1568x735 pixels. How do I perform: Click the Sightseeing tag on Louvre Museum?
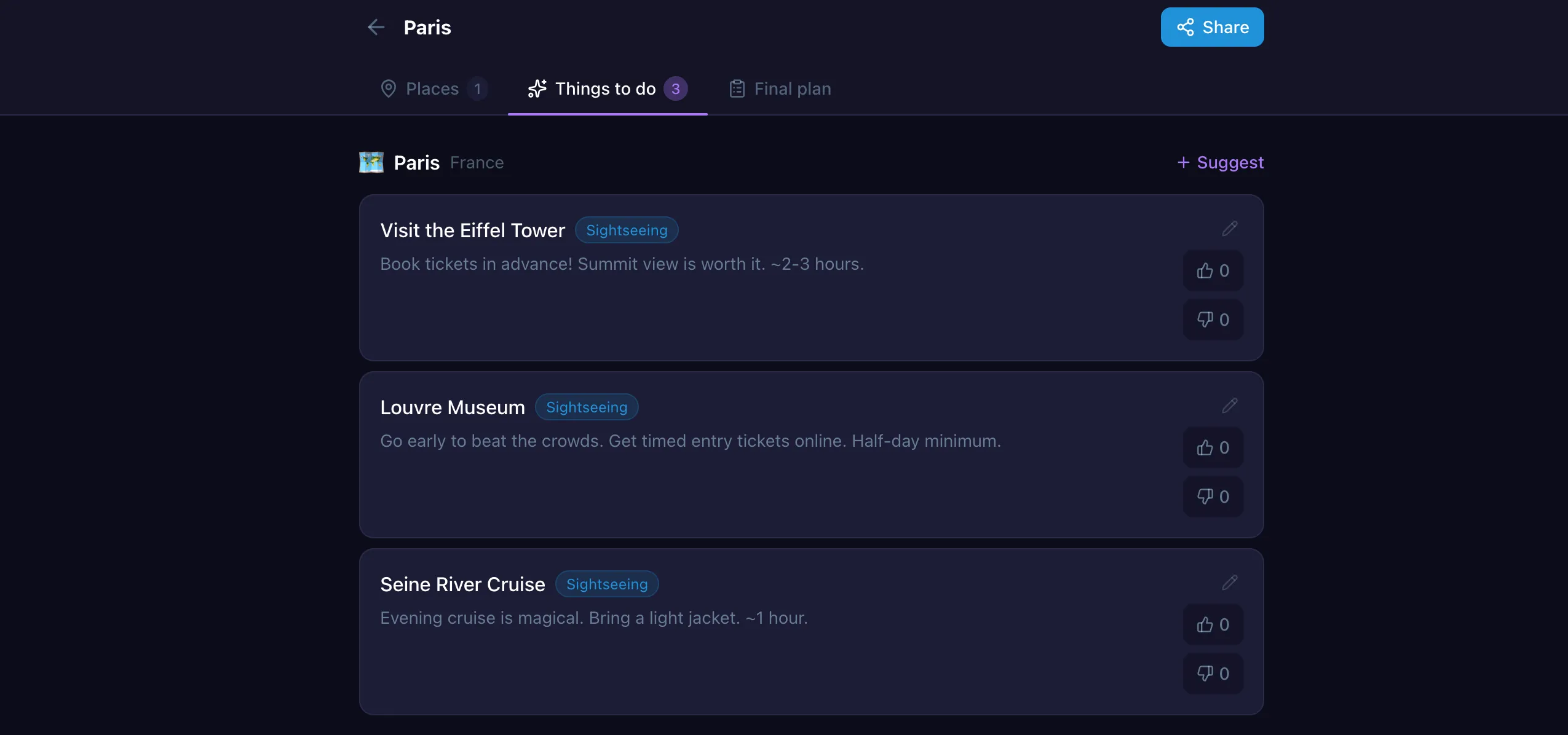pos(587,407)
